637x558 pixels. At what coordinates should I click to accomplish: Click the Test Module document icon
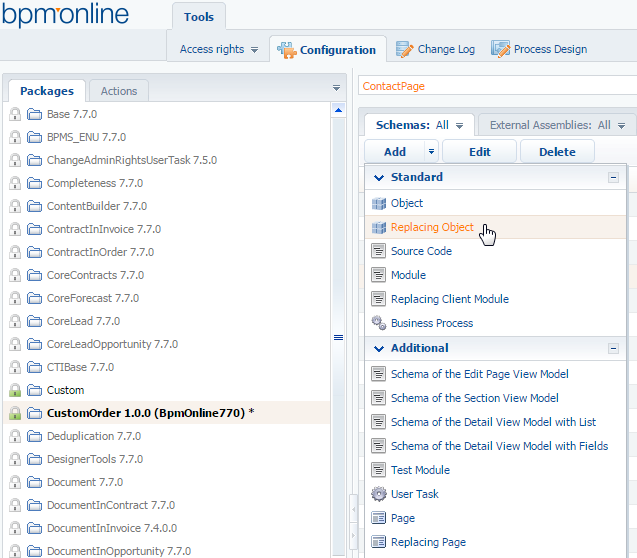[x=379, y=470]
